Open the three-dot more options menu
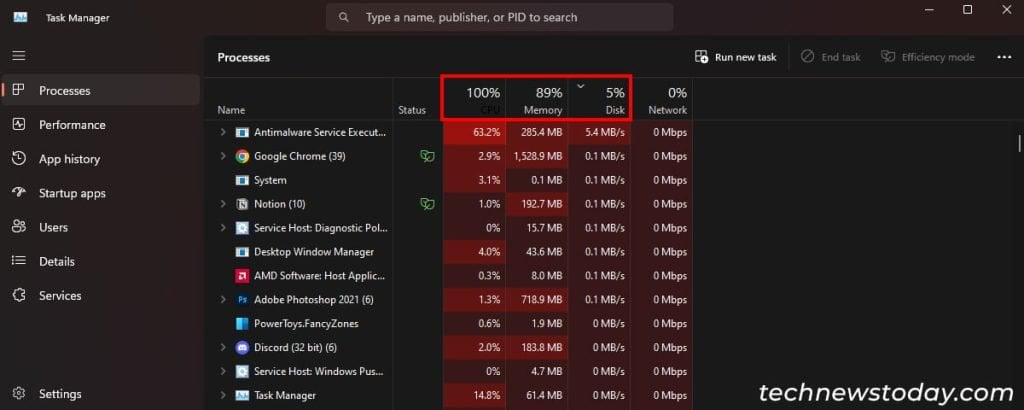Screen dimensions: 1024x410 [x=1004, y=57]
